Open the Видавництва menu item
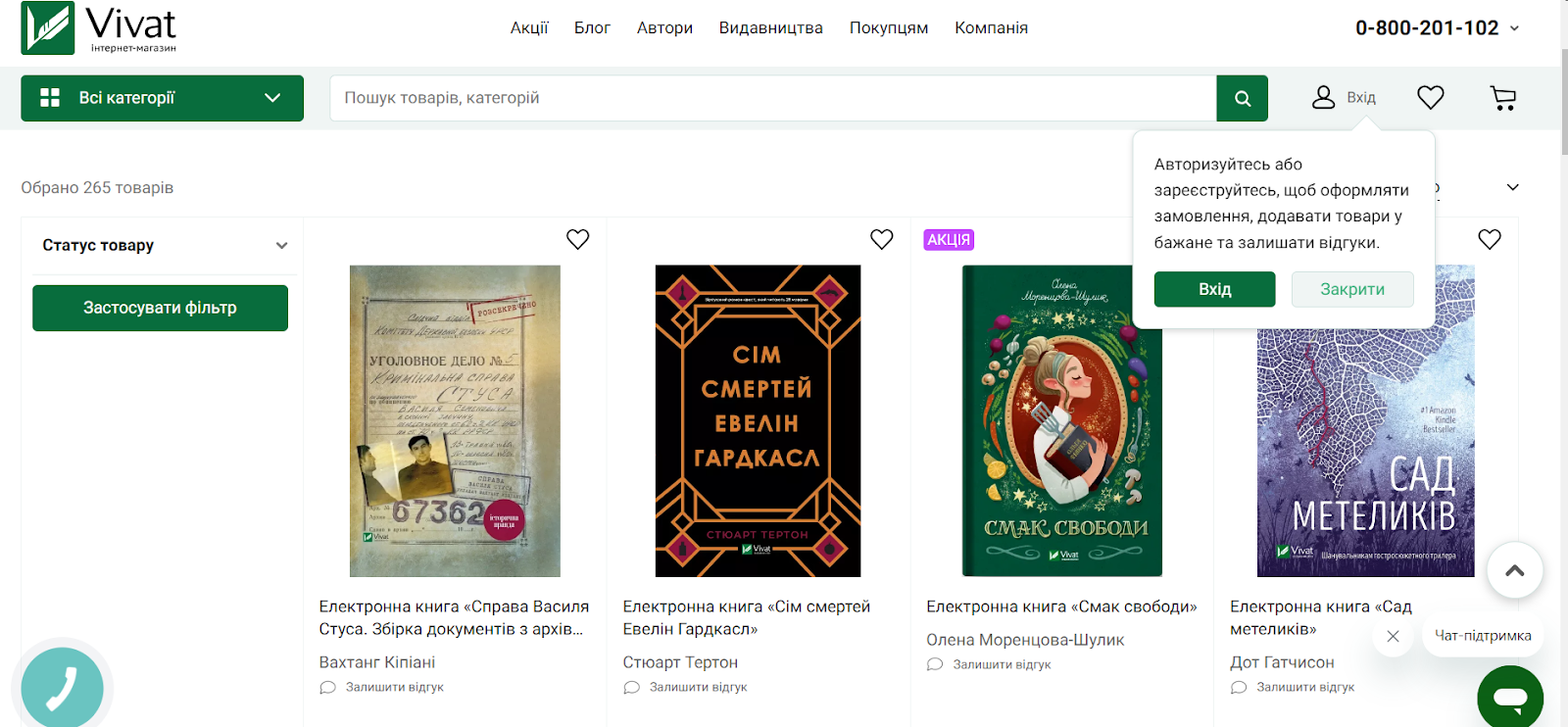 coord(771,27)
